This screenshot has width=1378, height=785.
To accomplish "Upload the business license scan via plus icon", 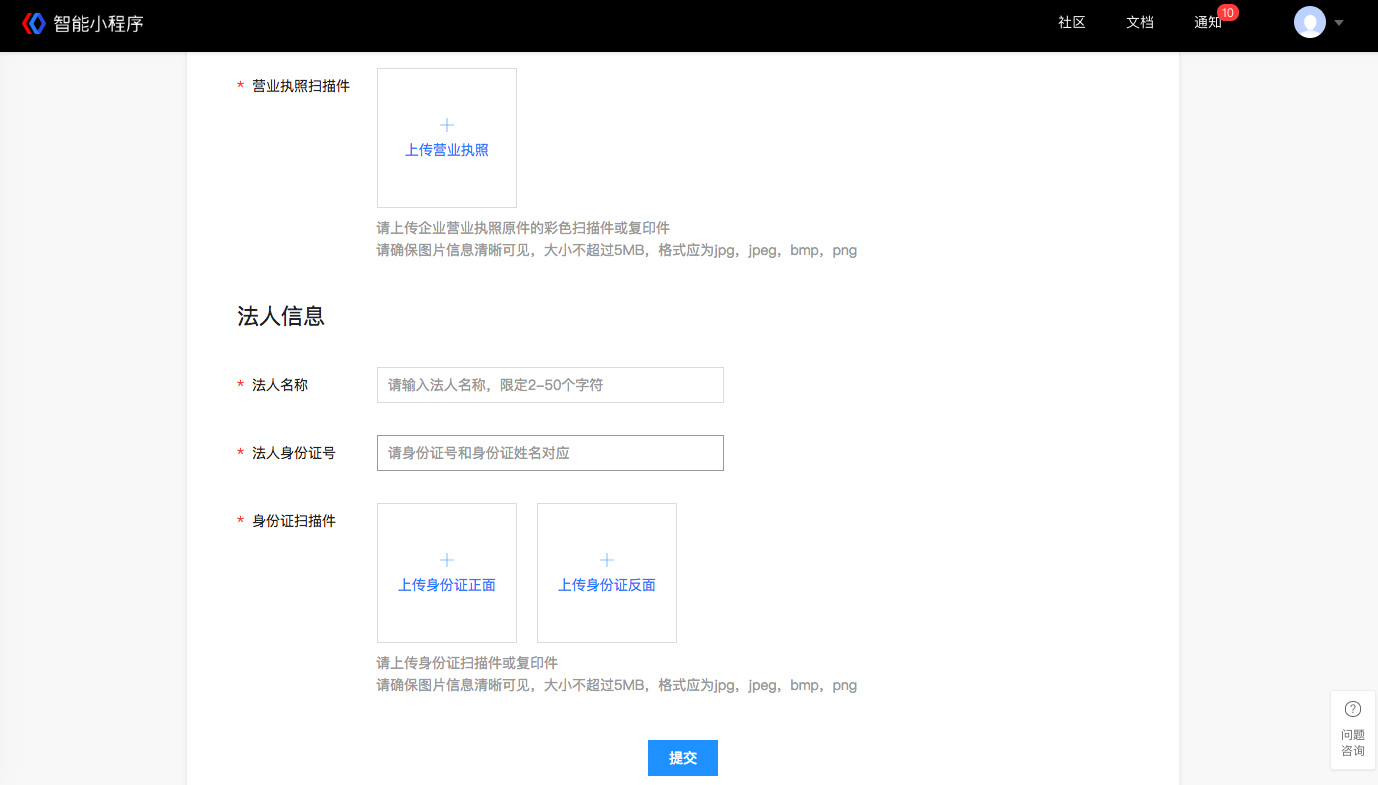I will pos(446,125).
